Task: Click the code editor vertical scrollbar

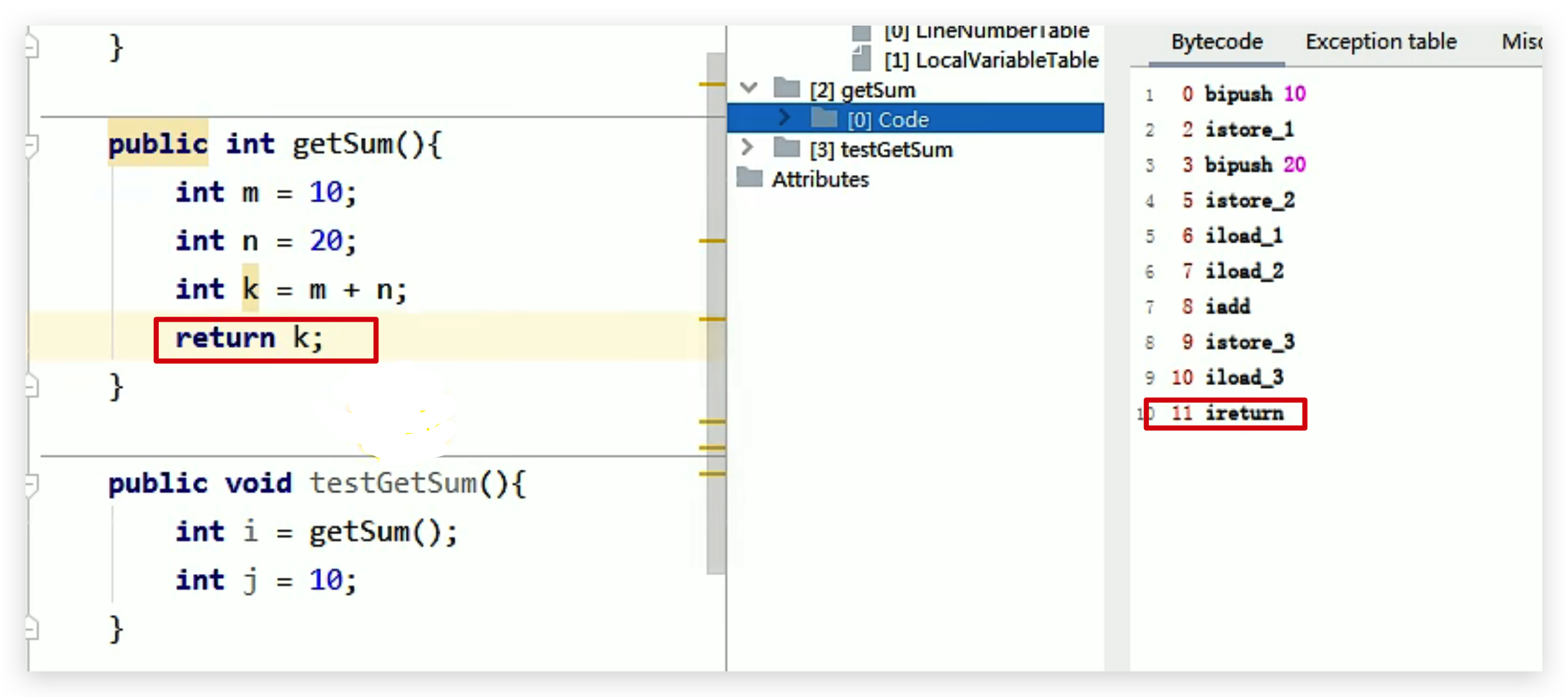Action: click(715, 320)
